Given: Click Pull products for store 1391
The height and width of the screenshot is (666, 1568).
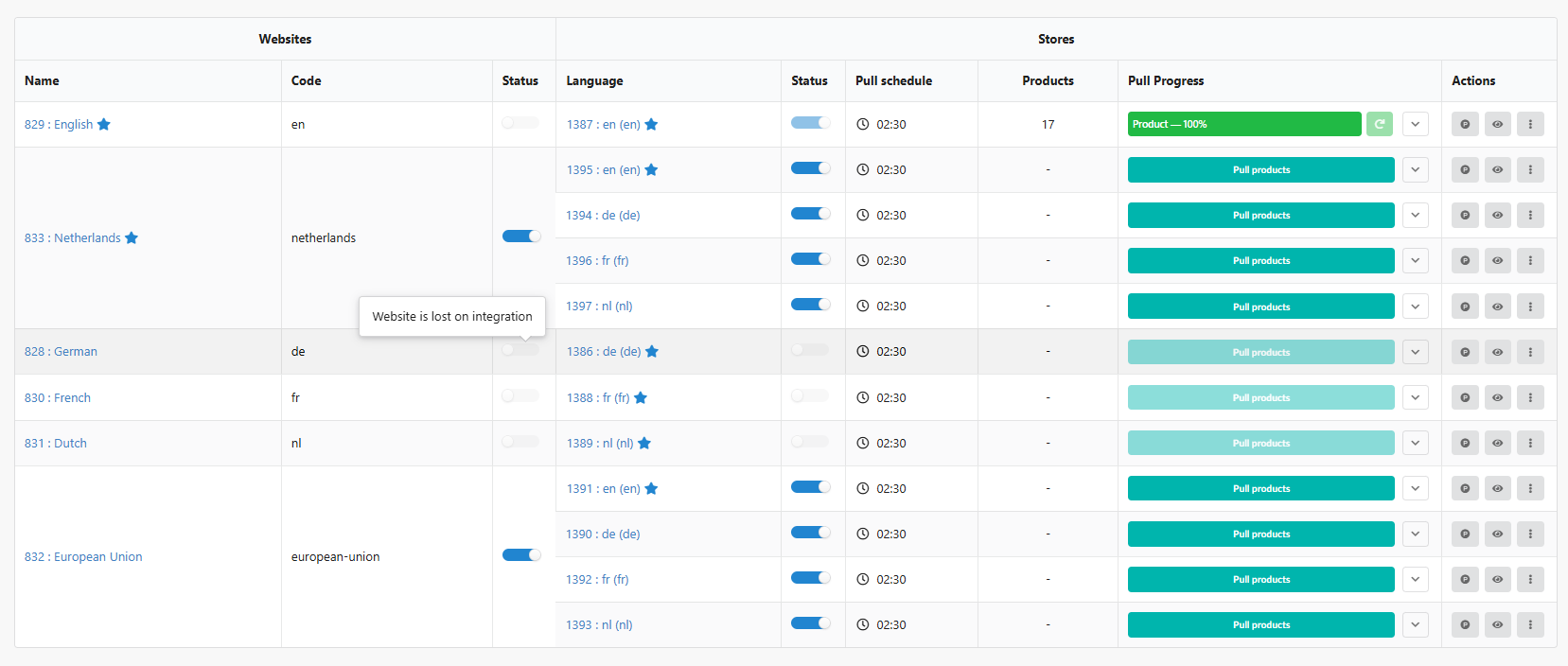Looking at the screenshot, I should (1261, 488).
